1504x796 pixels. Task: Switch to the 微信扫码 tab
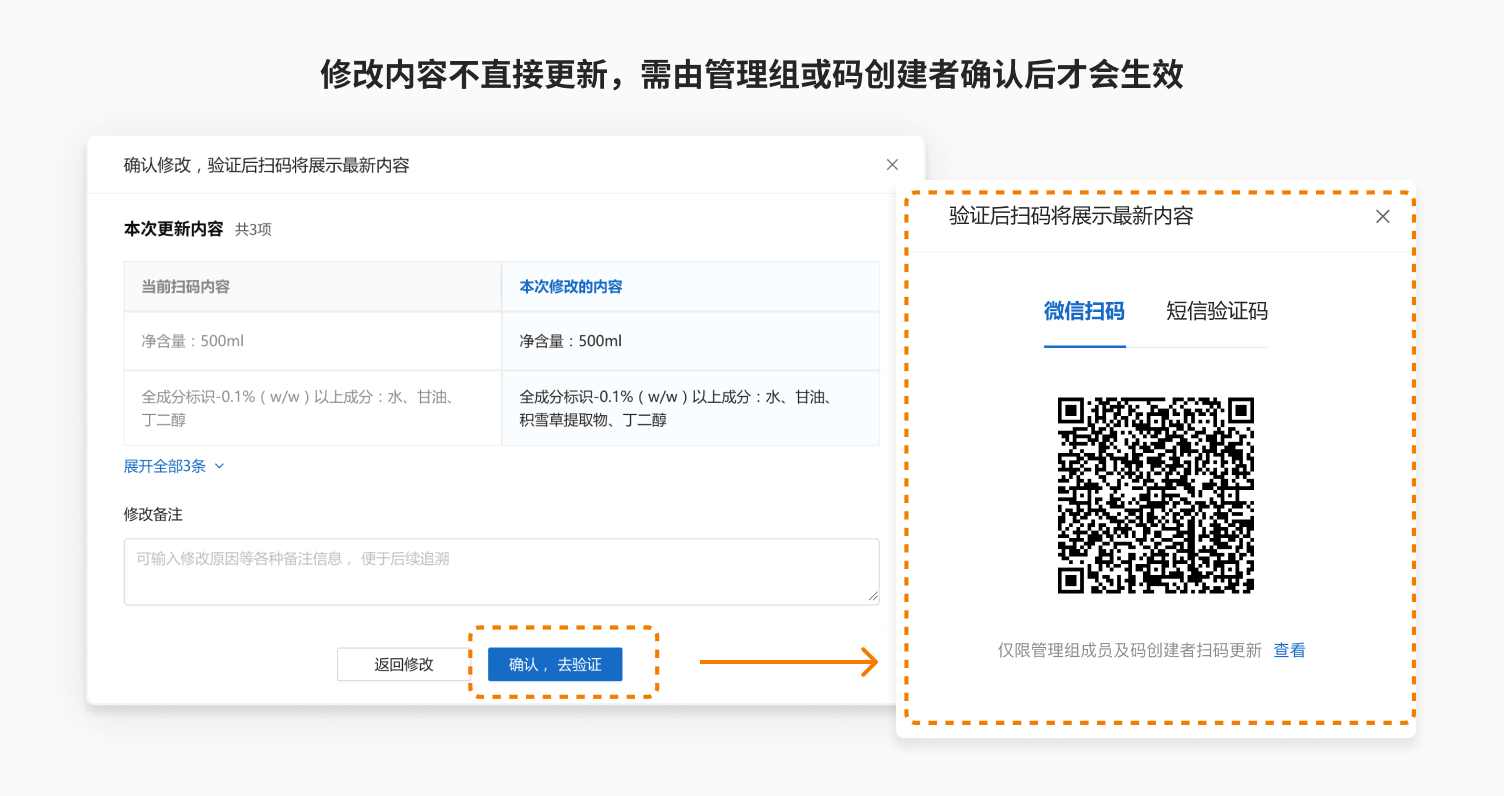pyautogui.click(x=1084, y=311)
